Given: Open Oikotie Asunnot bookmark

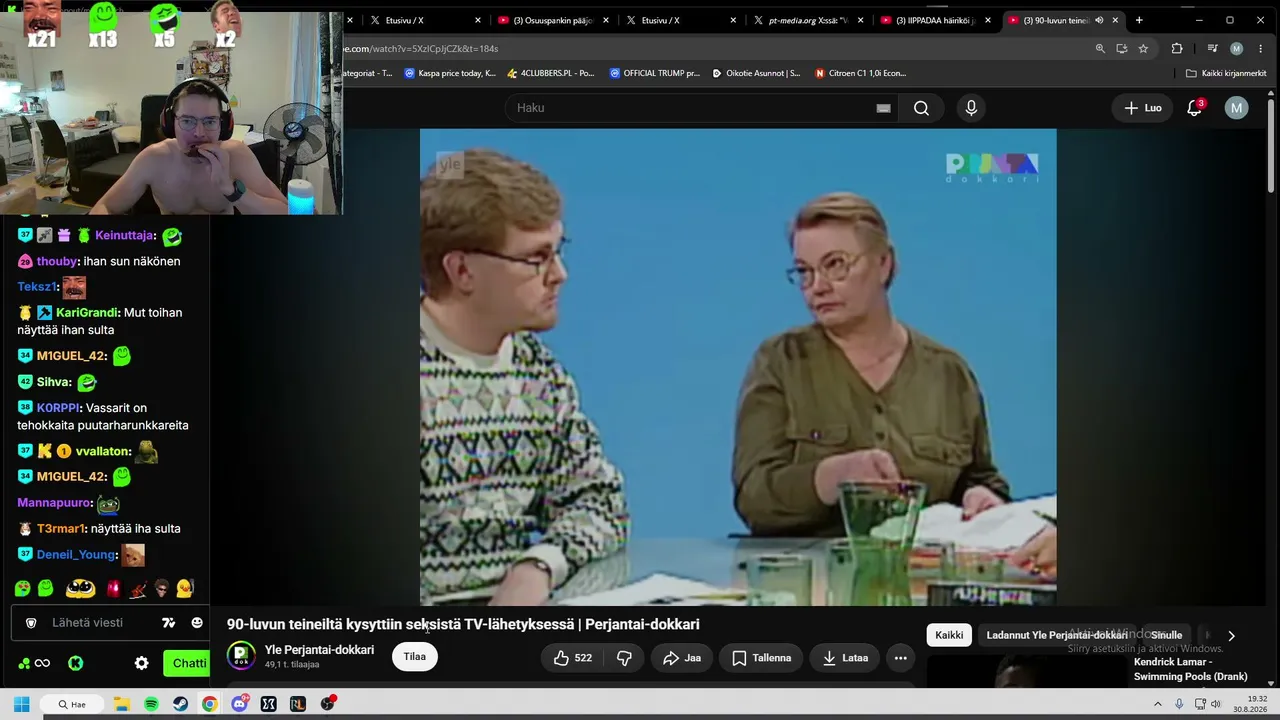Looking at the screenshot, I should 756,73.
